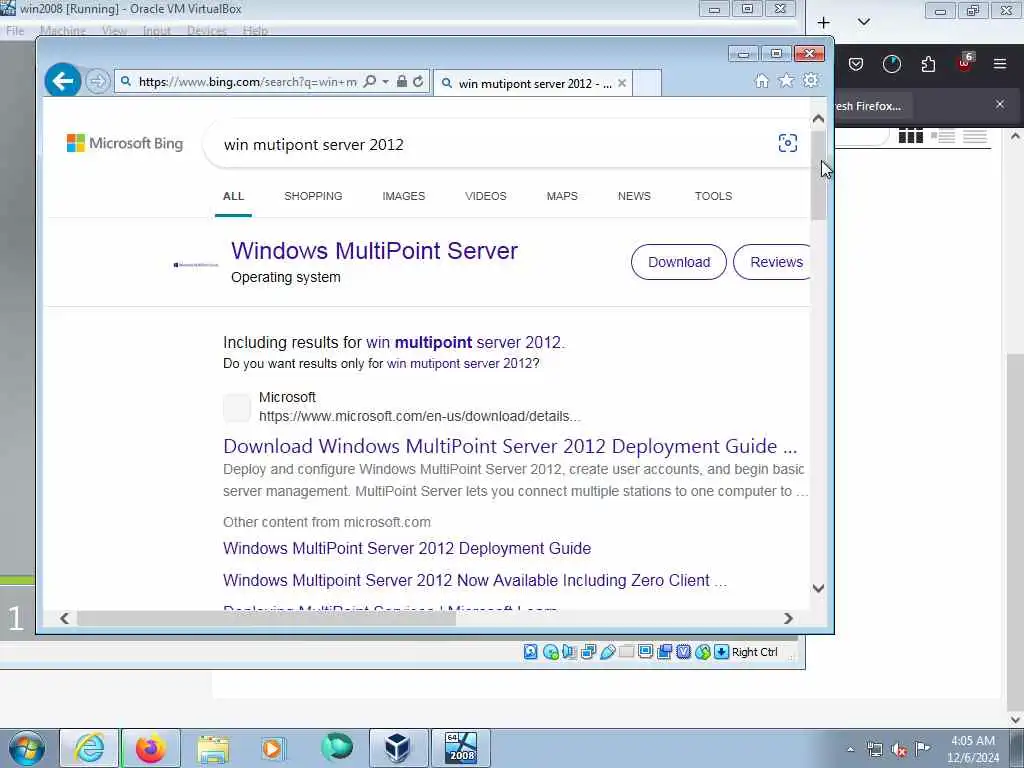Screen dimensions: 1024x768
Task: Go back with IE back arrow button
Action: (63, 81)
